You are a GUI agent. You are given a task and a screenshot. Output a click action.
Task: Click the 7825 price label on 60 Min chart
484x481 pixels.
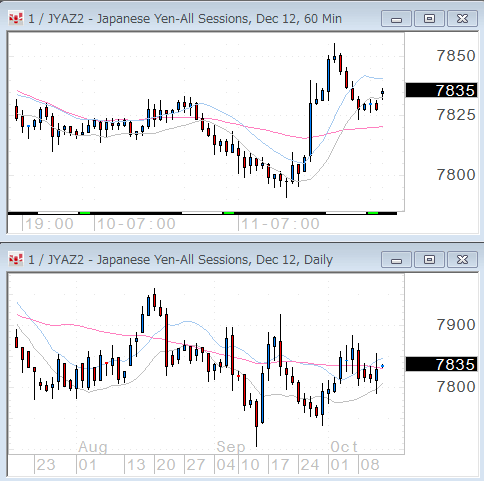(456, 115)
